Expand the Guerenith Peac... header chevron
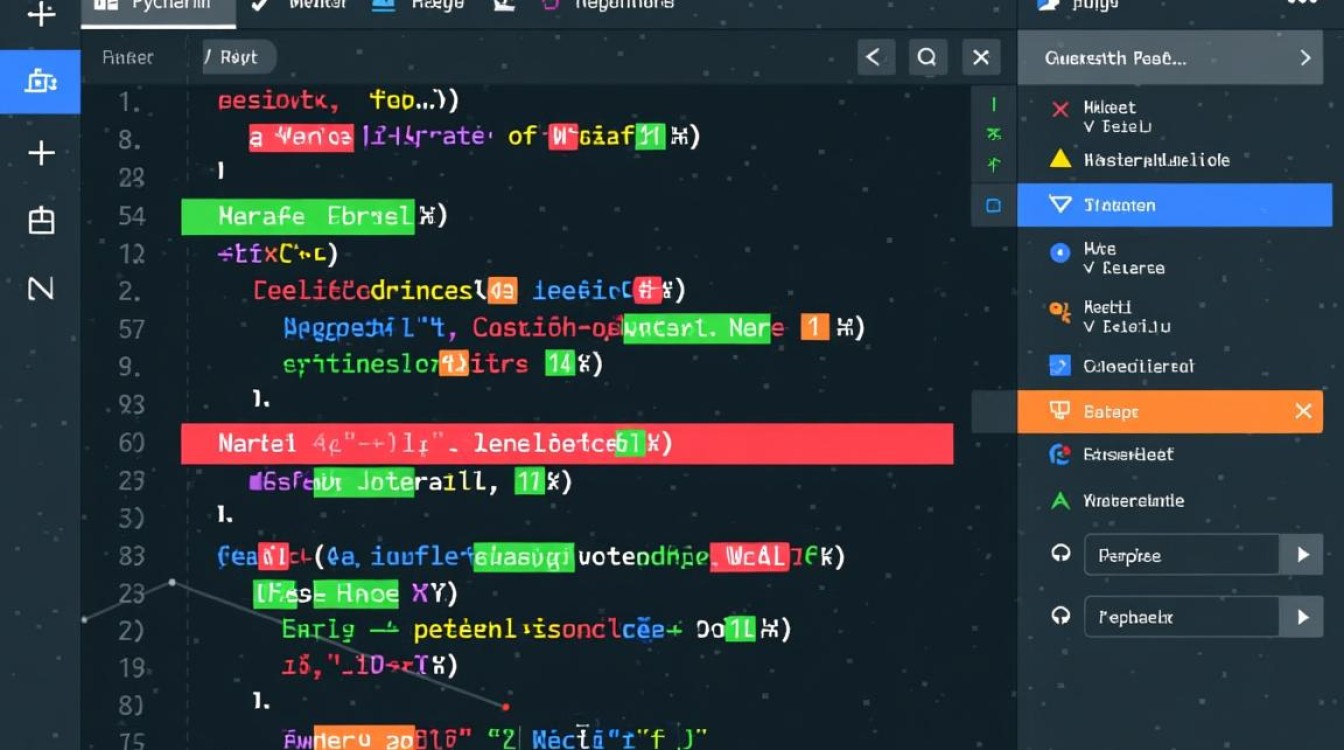The width and height of the screenshot is (1344, 750). point(1305,58)
